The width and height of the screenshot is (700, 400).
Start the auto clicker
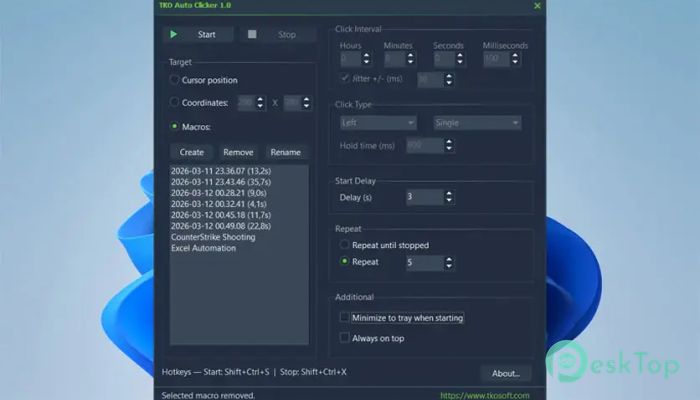[198, 34]
